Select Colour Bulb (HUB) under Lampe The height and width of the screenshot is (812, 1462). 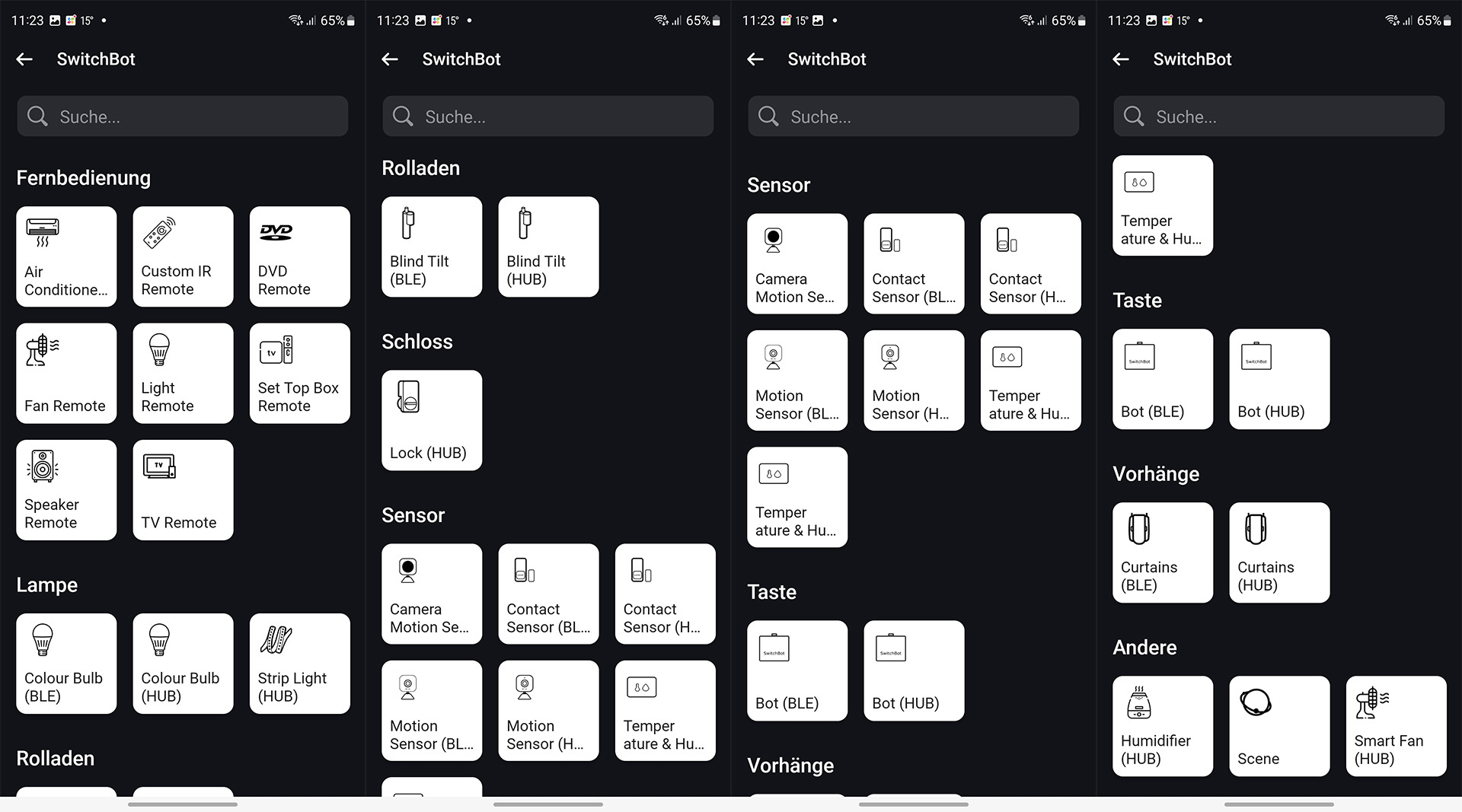(183, 664)
